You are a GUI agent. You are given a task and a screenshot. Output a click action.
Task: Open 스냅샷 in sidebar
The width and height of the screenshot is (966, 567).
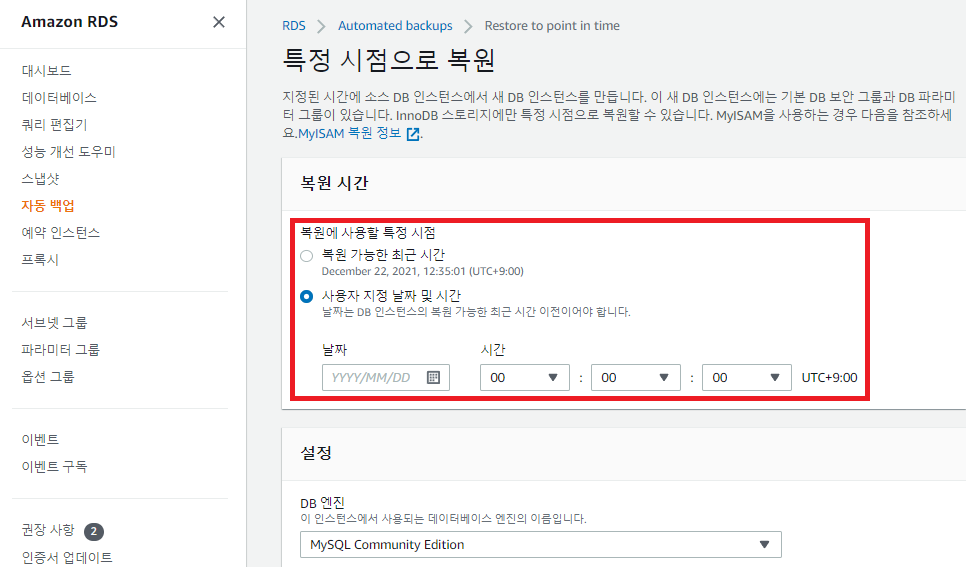(40, 179)
